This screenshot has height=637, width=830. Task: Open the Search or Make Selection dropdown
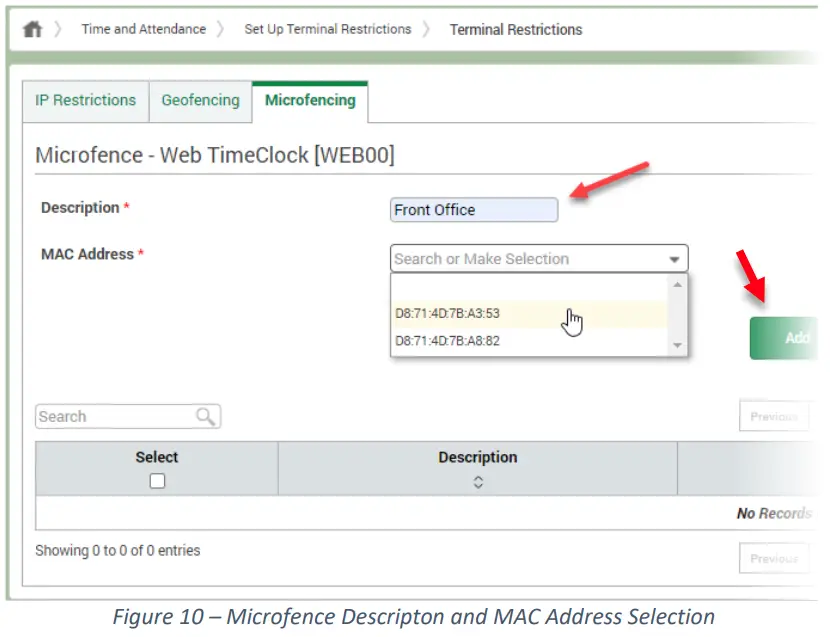coord(530,258)
